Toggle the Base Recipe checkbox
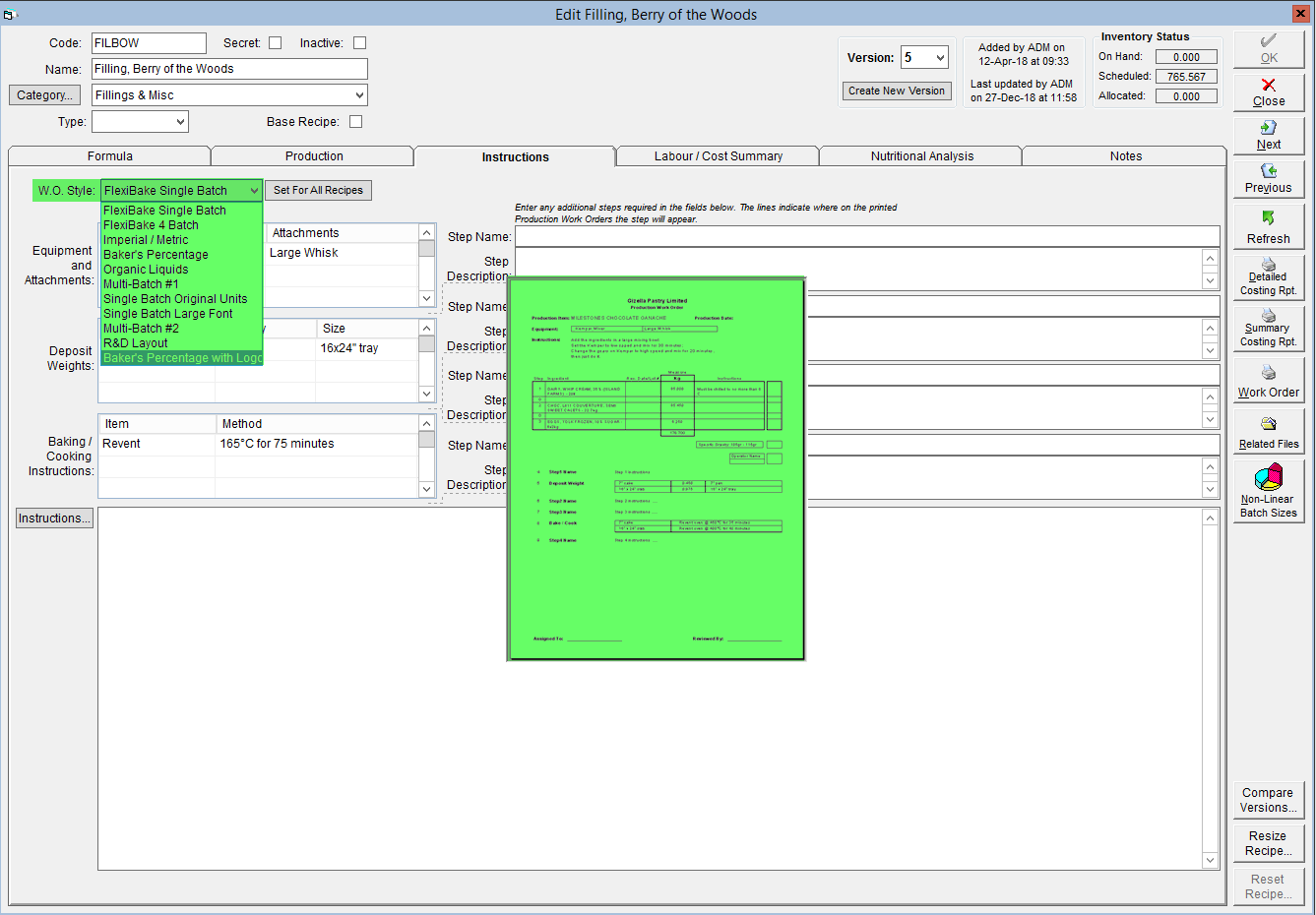The image size is (1316, 915). tap(356, 122)
